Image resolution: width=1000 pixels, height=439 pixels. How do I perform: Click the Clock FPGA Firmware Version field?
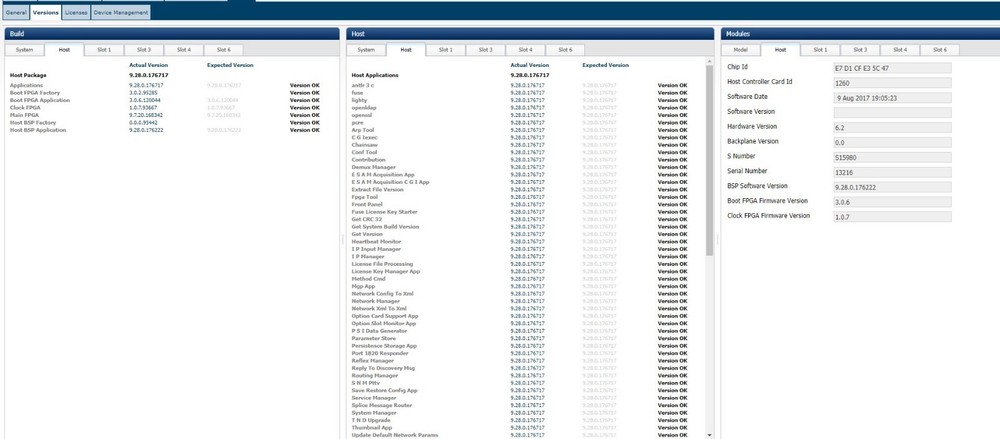(892, 216)
